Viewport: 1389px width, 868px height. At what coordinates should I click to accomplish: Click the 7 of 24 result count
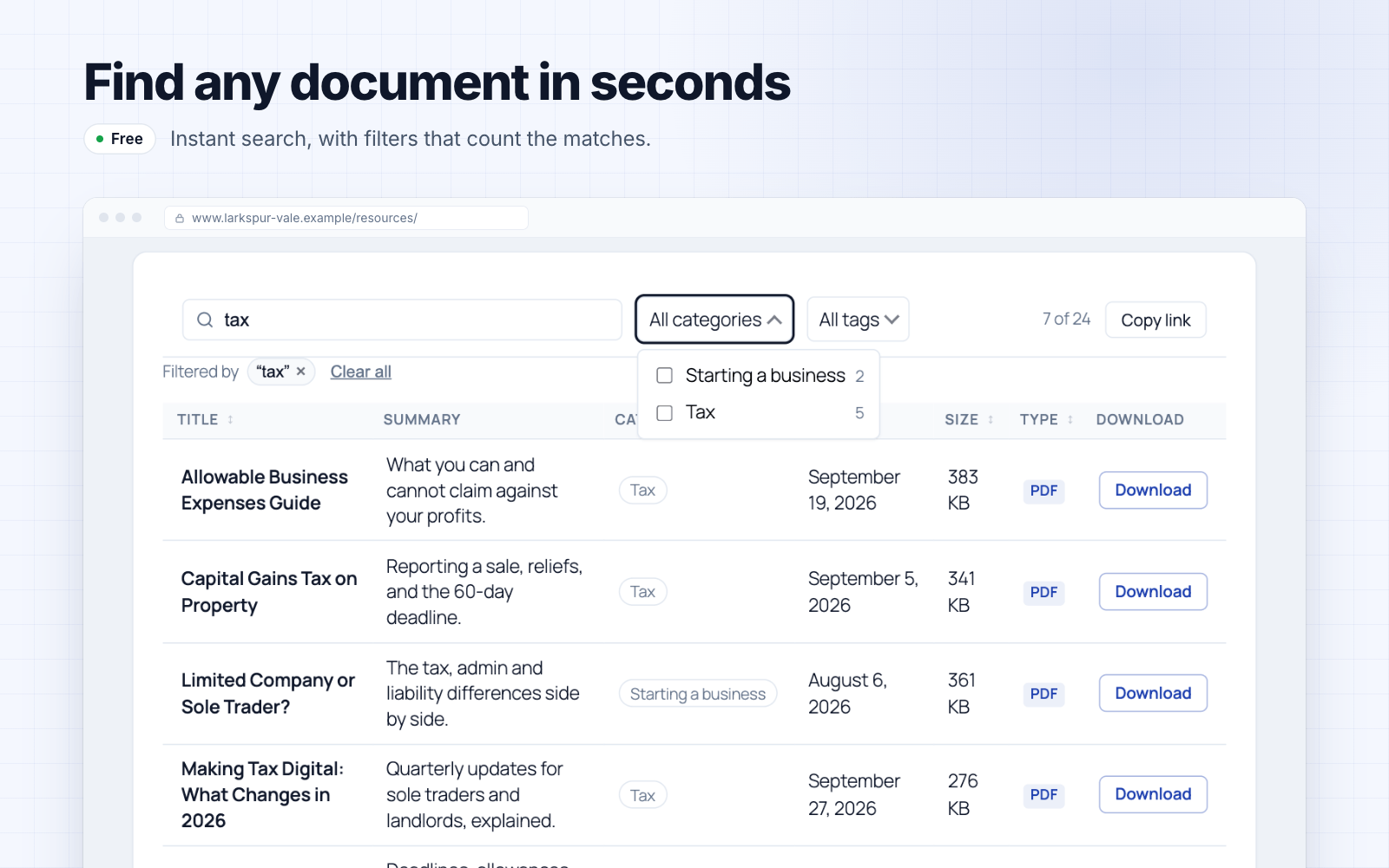point(1066,319)
